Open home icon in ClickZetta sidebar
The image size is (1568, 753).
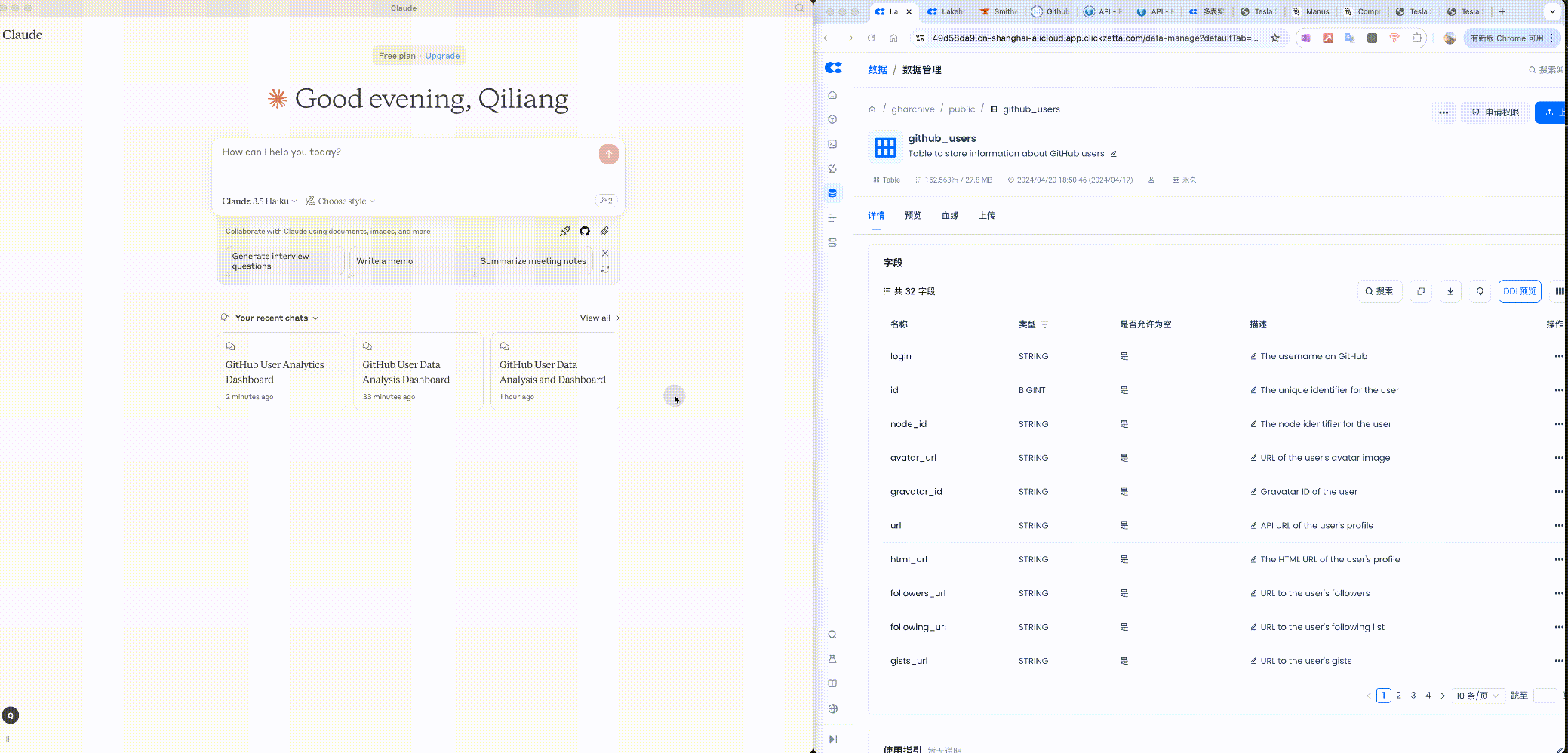832,95
